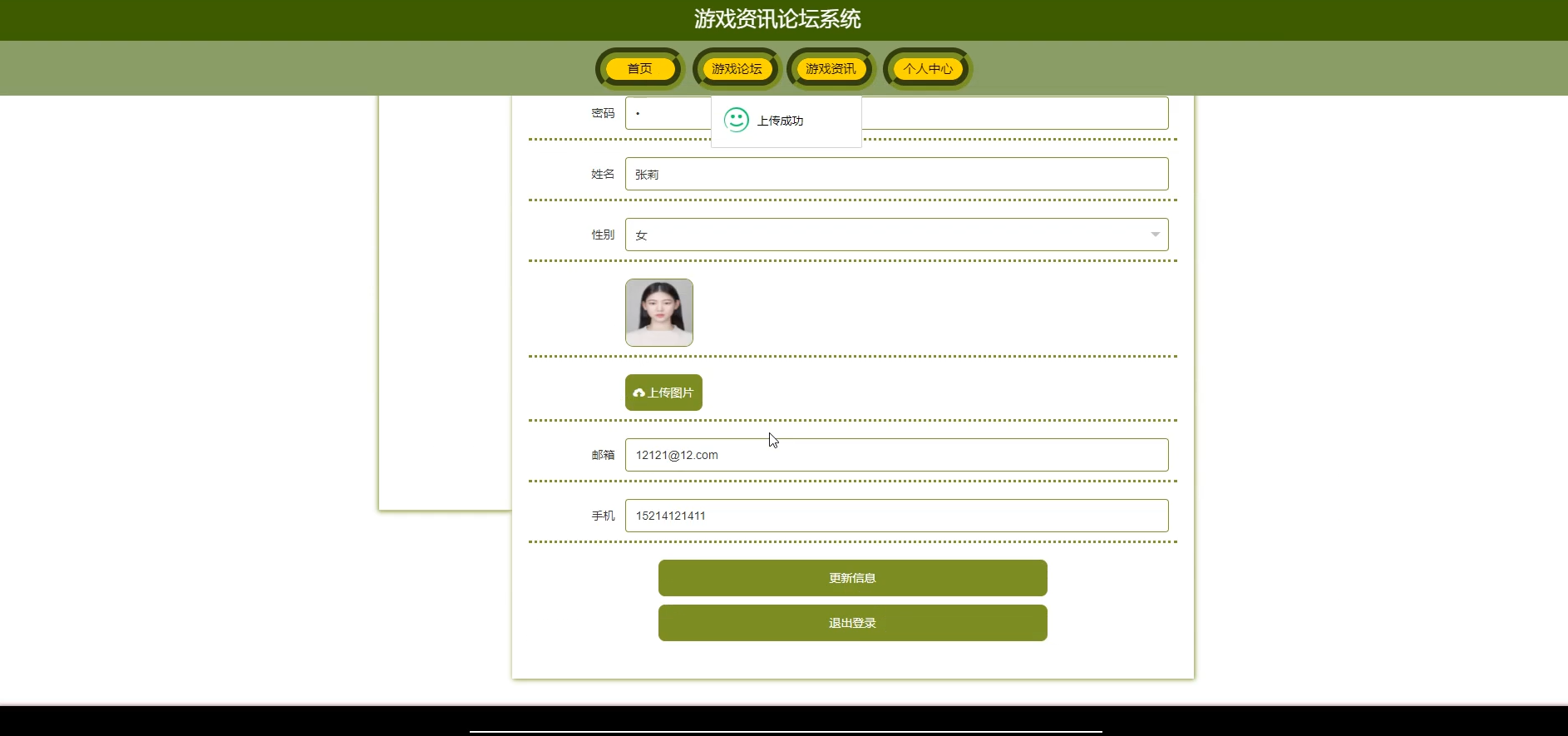The image size is (1568, 736).
Task: Focus the 密码 password field
Action: pos(896,113)
